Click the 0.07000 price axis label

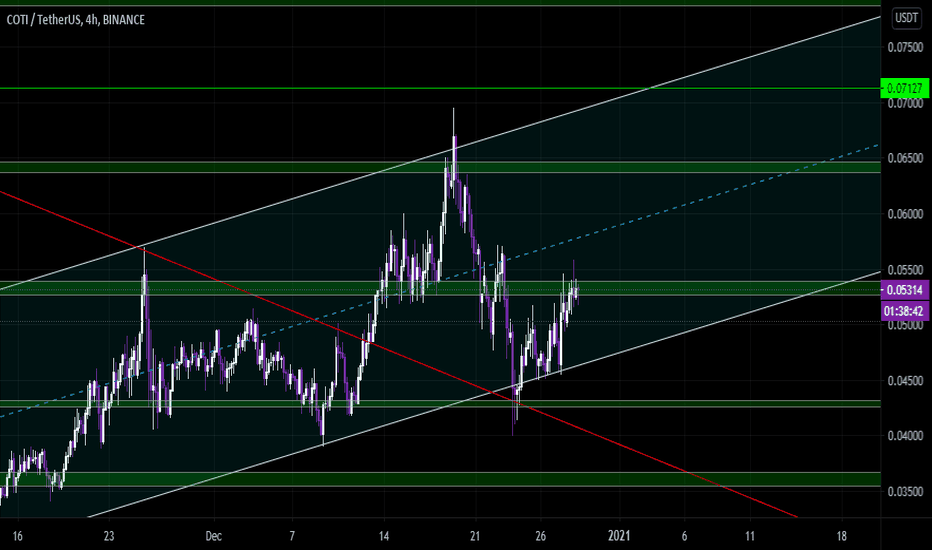click(x=905, y=103)
